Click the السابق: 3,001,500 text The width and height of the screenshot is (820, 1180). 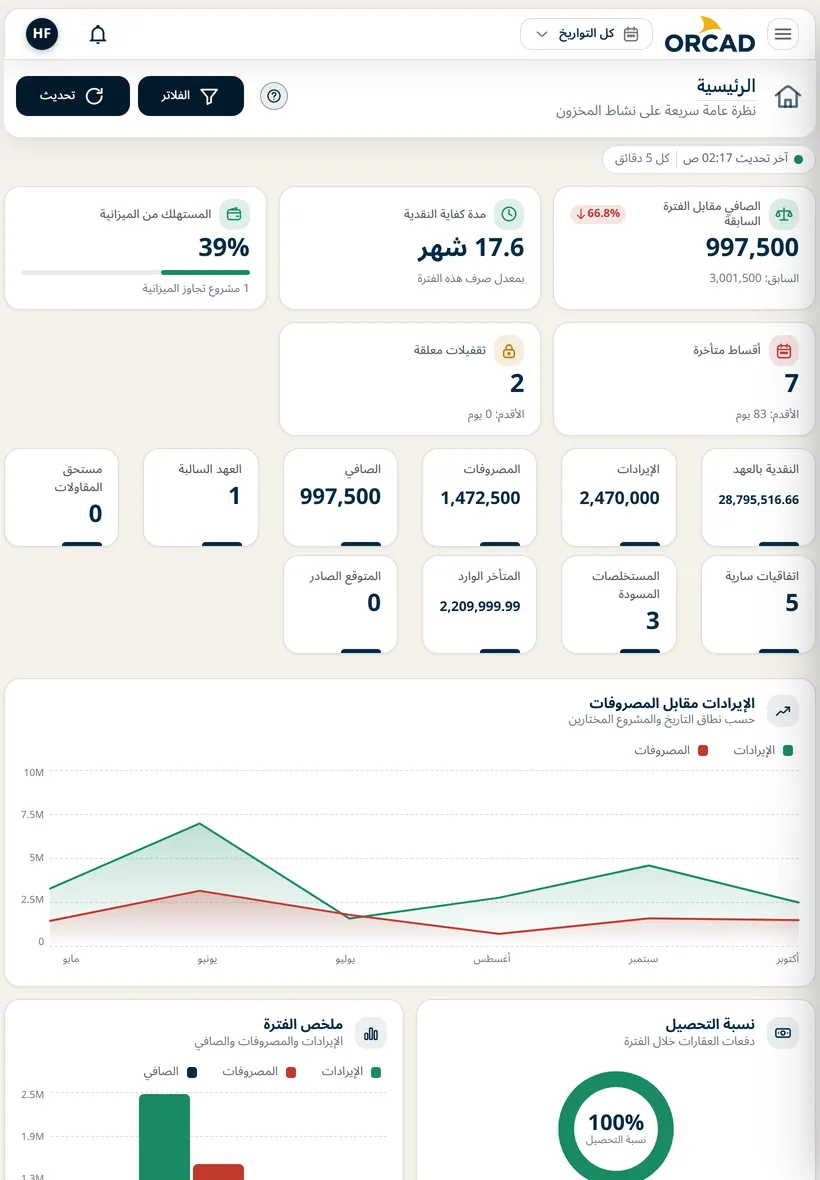(x=754, y=278)
